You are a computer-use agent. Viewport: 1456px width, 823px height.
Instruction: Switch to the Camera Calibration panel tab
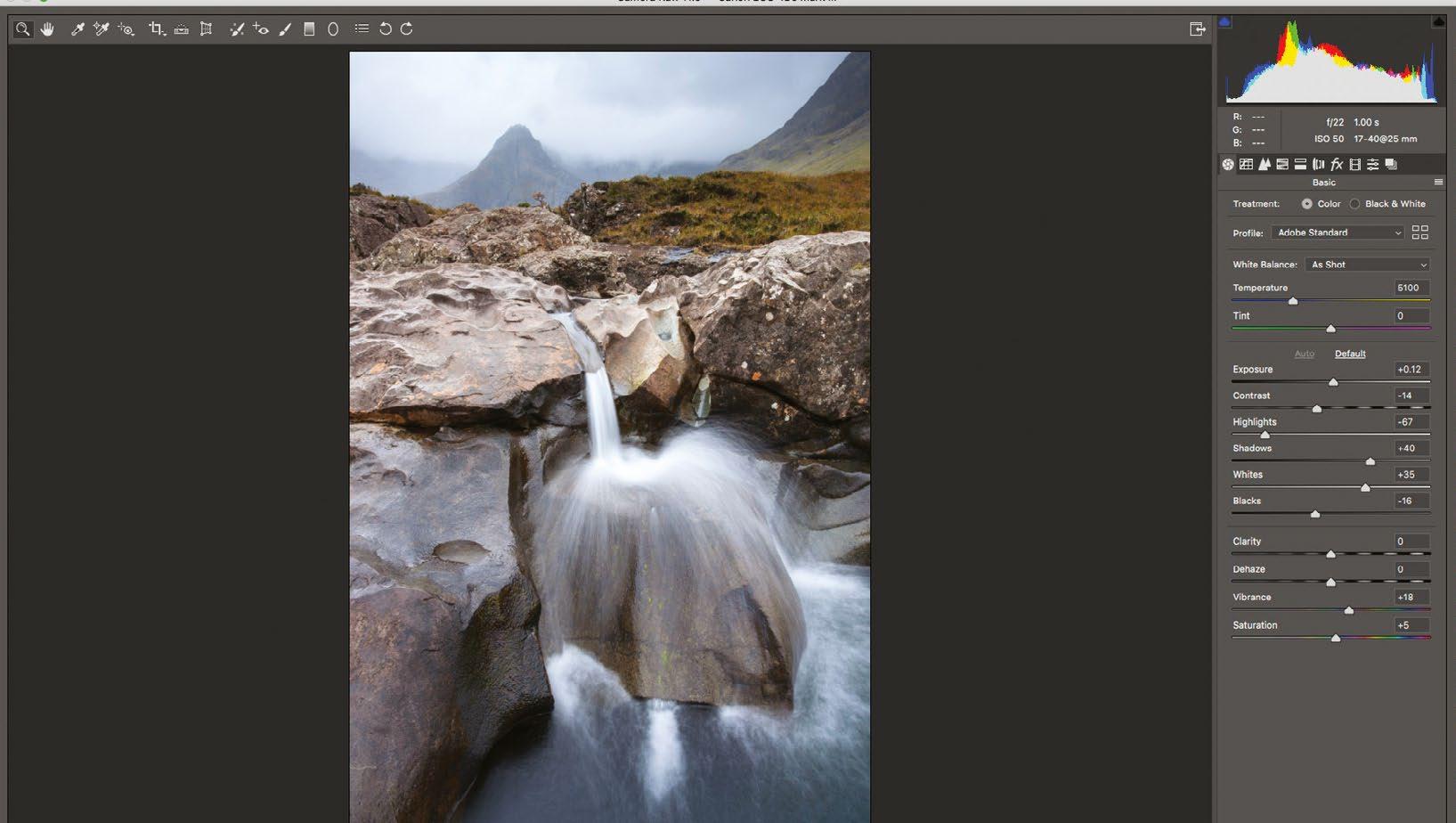pos(1355,165)
